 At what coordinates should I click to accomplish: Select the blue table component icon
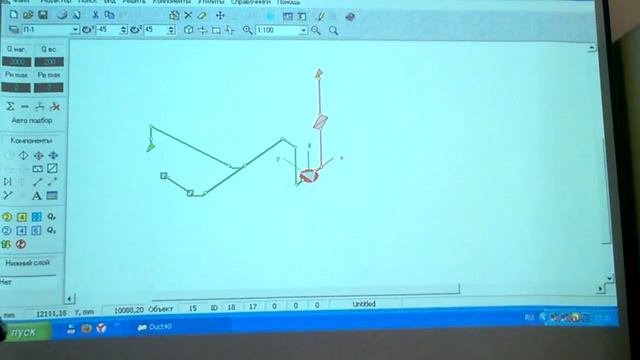[x=52, y=196]
